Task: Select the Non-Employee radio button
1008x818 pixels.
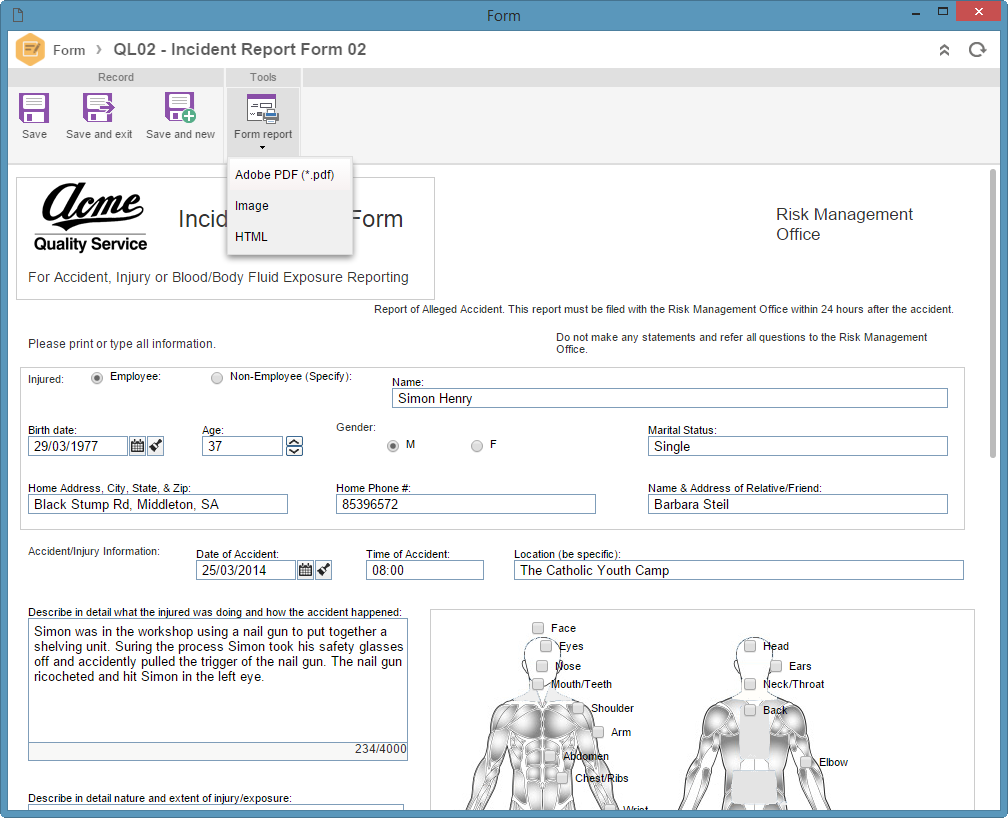Action: (217, 378)
